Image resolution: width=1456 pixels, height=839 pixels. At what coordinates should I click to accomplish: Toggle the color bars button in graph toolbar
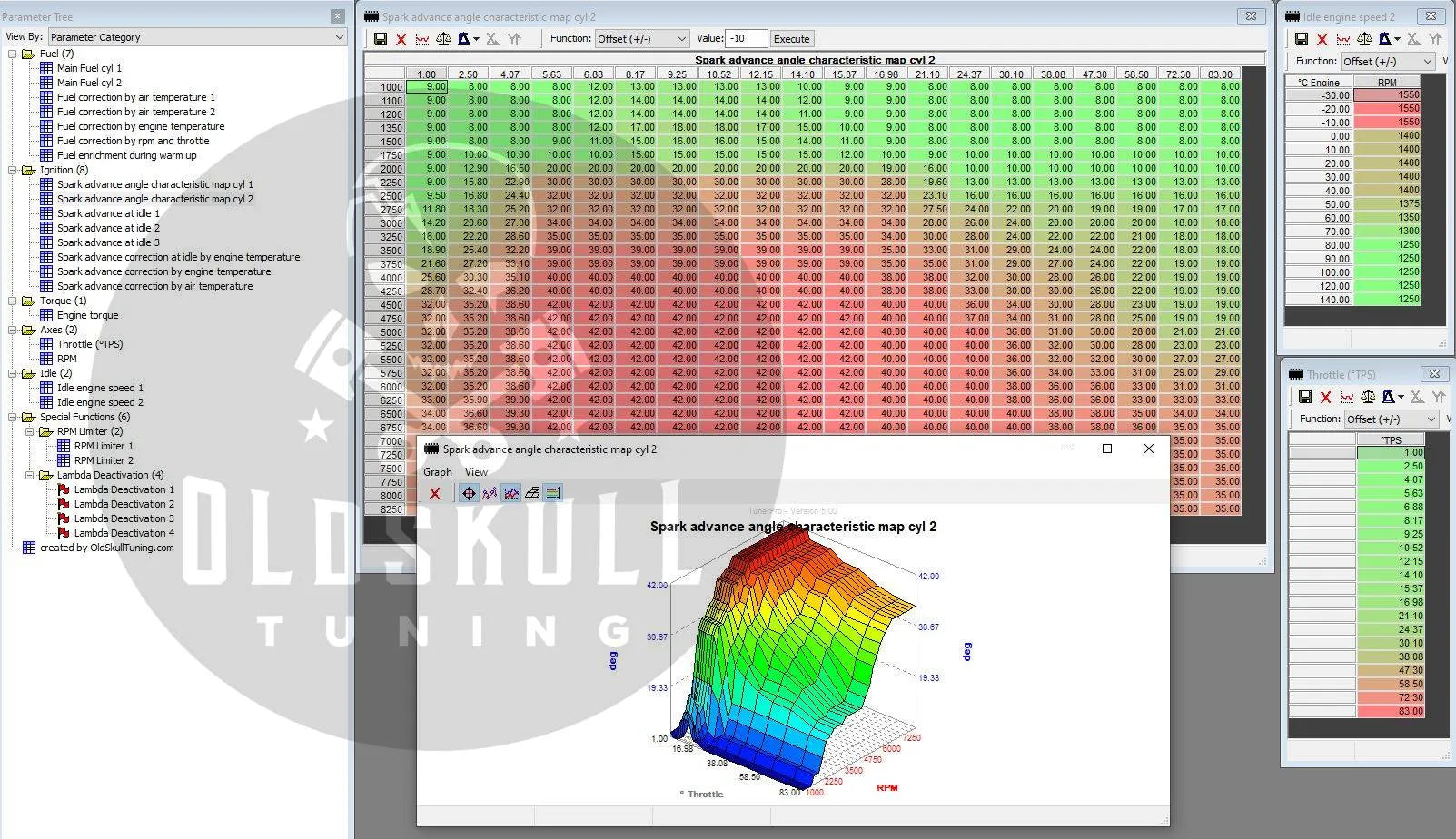point(553,493)
